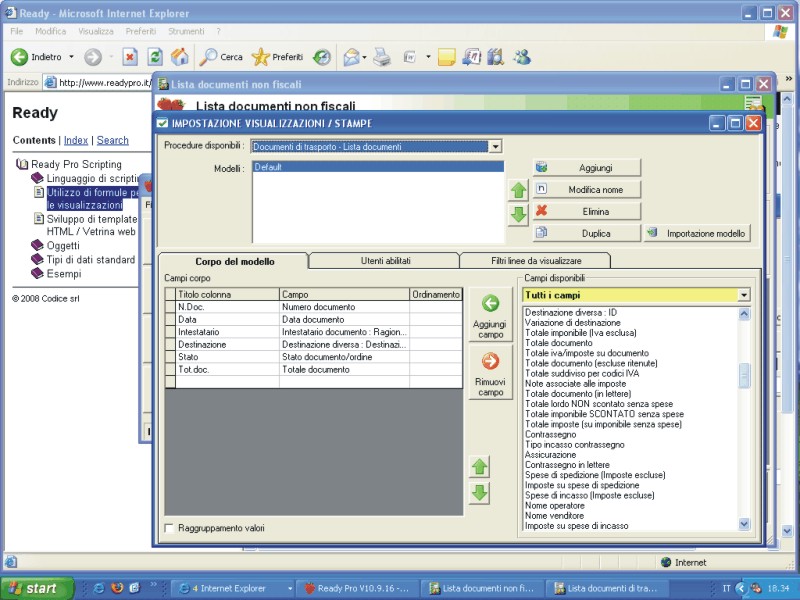800x600 pixels.
Task: Click the Importazione modello button
Action: click(x=696, y=233)
